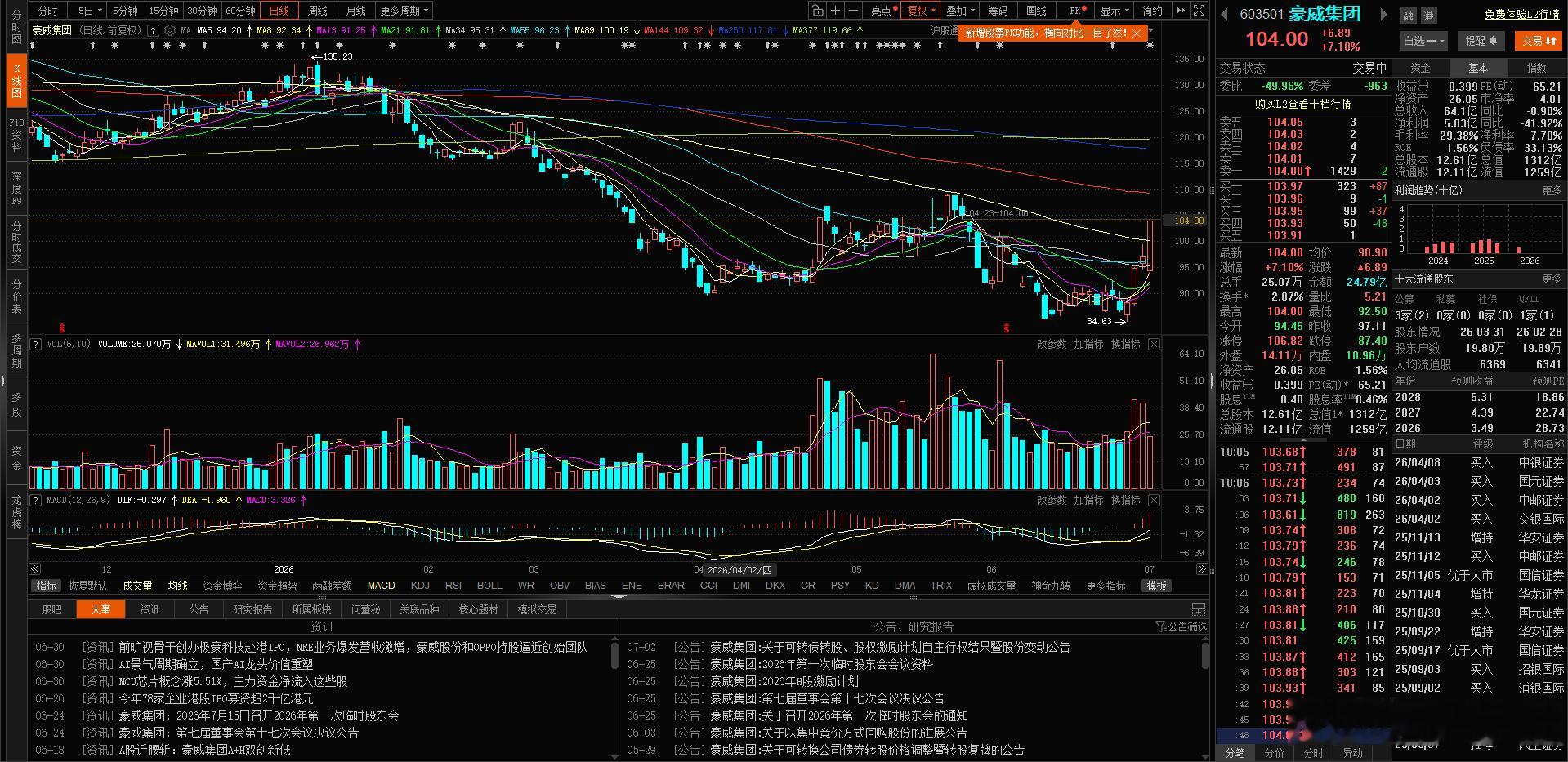Close the orange PK feature tooltip
The image size is (1568, 762).
pos(1137,33)
